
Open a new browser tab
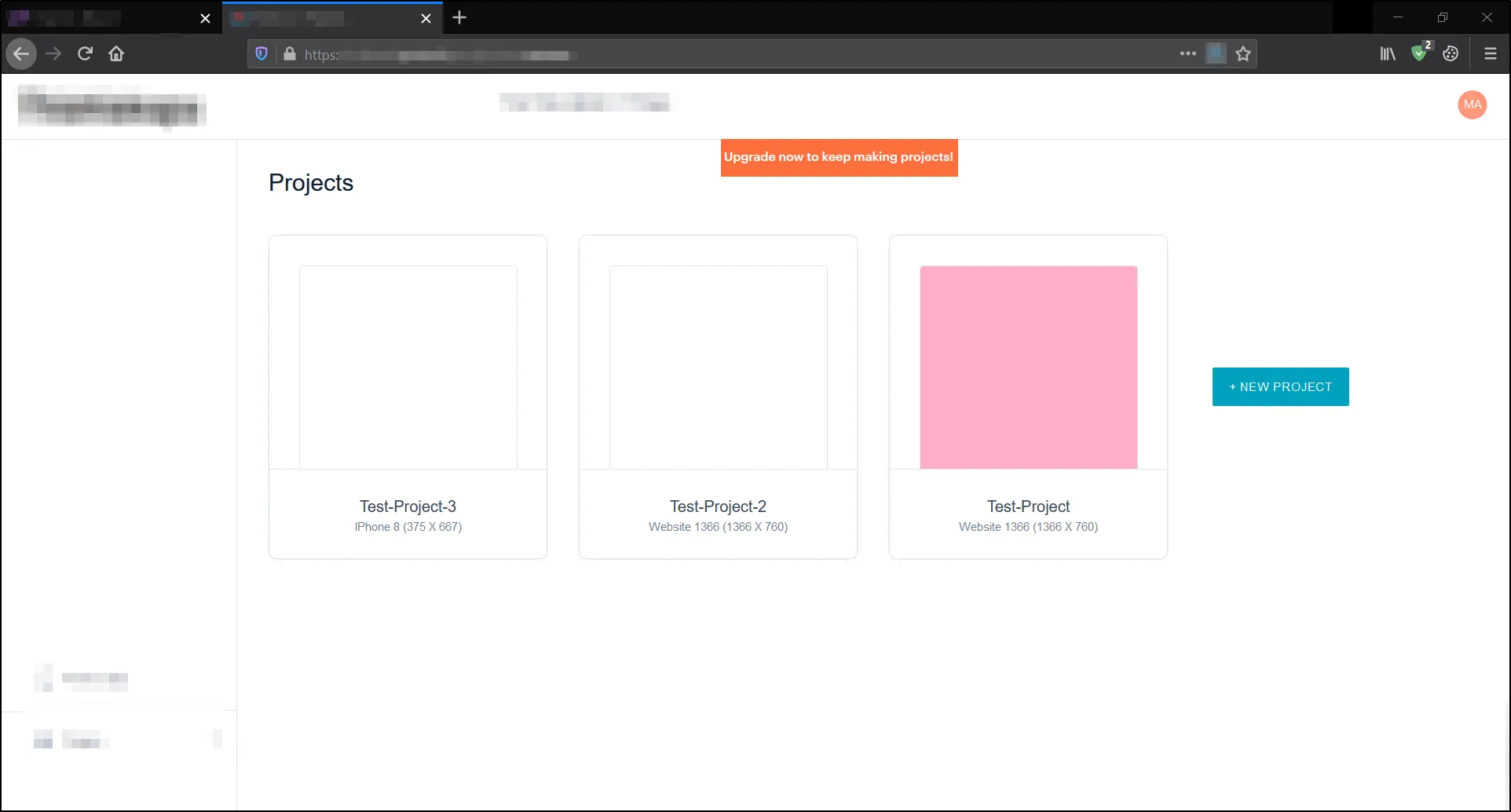[x=459, y=17]
